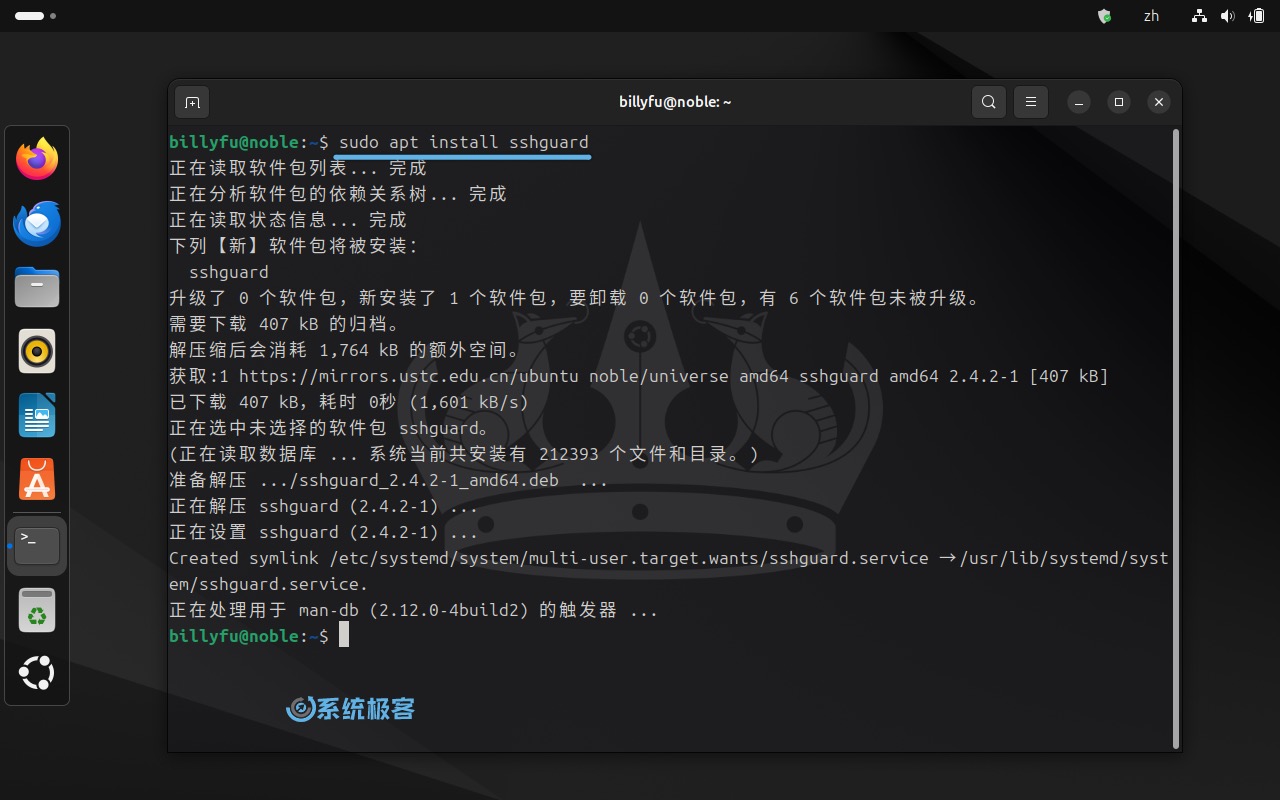This screenshot has width=1280, height=800.
Task: Click the line '解压缩后会消耗 1,764 kB 的额外空间。'
Action: click(x=345, y=350)
